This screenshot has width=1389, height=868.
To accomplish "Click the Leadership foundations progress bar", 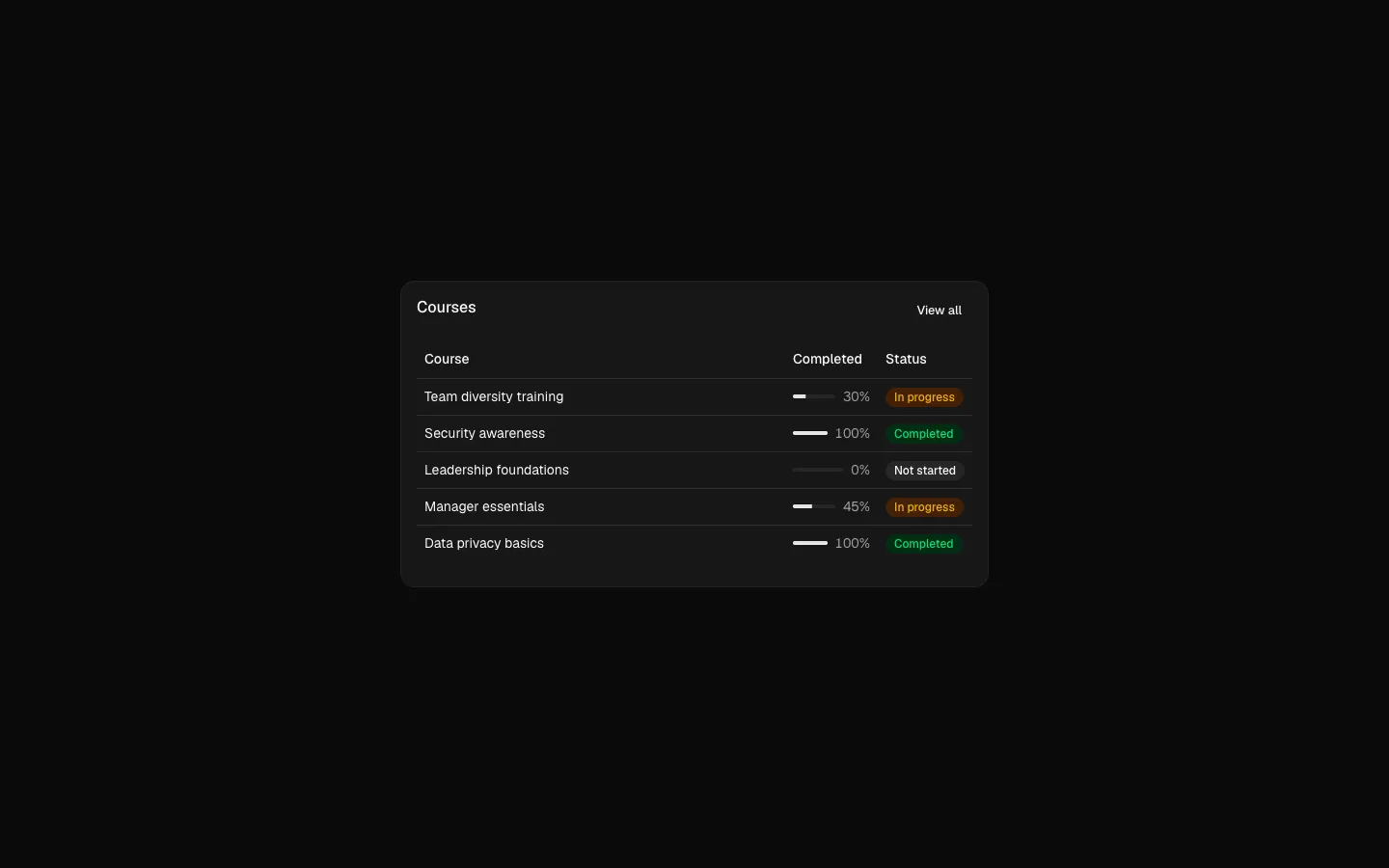I will click(818, 470).
